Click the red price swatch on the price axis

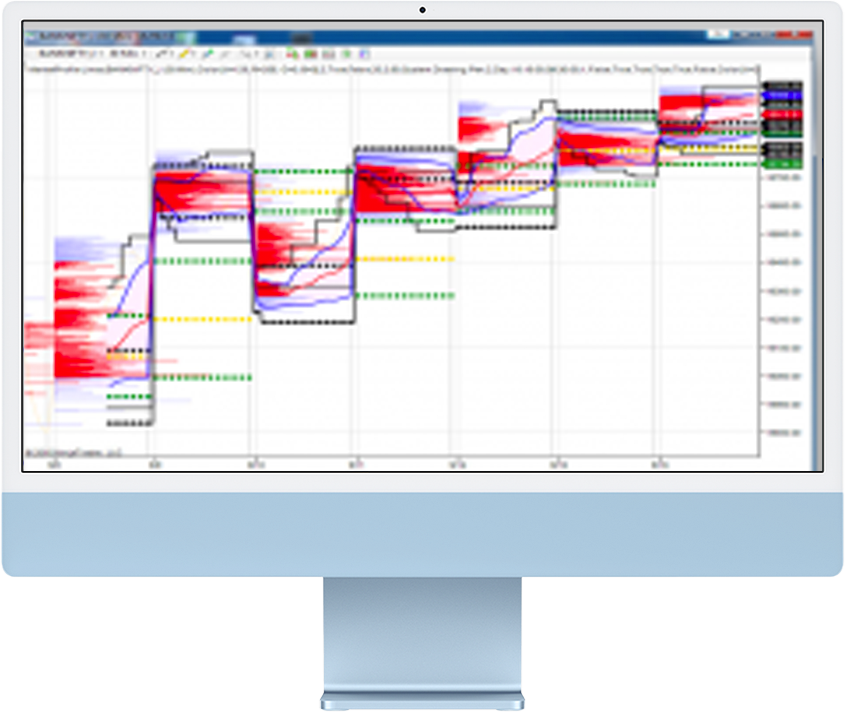point(780,113)
